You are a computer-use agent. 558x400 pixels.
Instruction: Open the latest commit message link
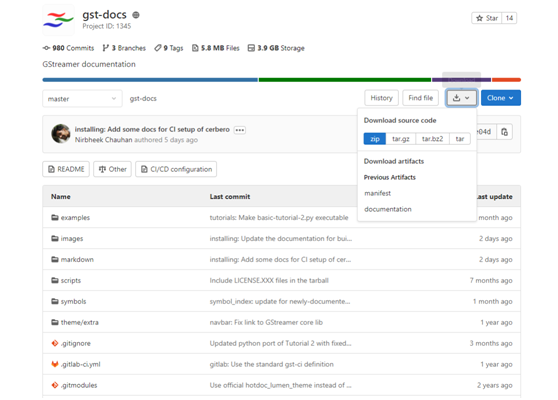pos(152,130)
